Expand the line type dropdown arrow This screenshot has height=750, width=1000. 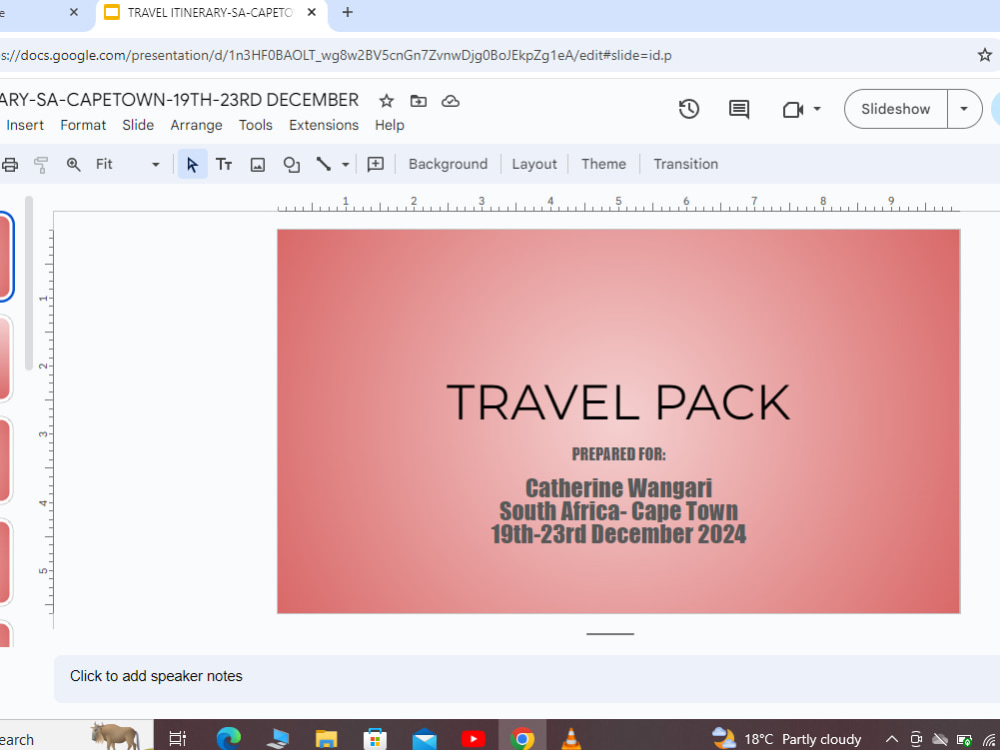tap(345, 165)
